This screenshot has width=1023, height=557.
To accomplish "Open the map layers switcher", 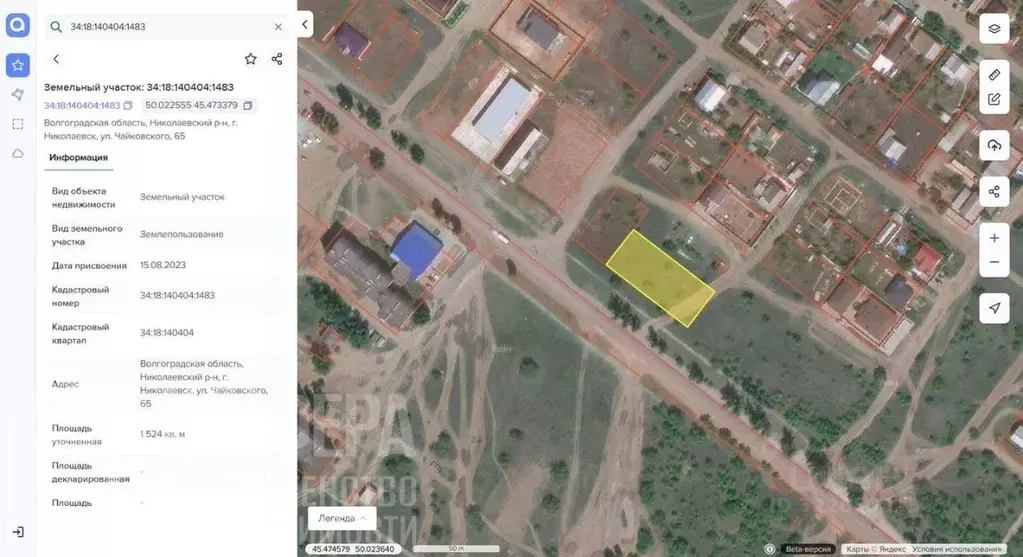I will pyautogui.click(x=993, y=28).
